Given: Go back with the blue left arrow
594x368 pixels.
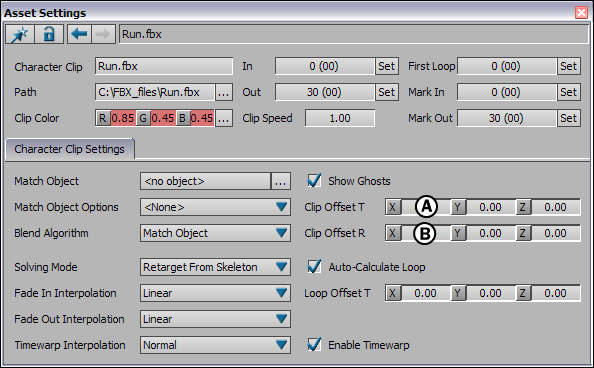Looking at the screenshot, I should [79, 34].
